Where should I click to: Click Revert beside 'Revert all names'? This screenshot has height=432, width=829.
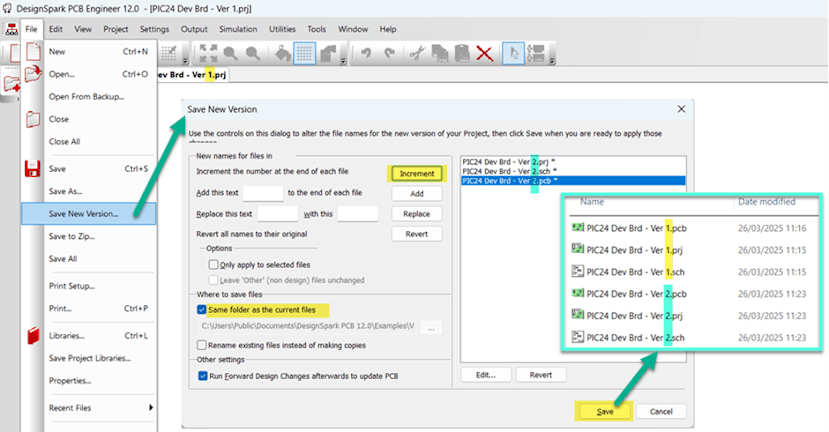[417, 234]
